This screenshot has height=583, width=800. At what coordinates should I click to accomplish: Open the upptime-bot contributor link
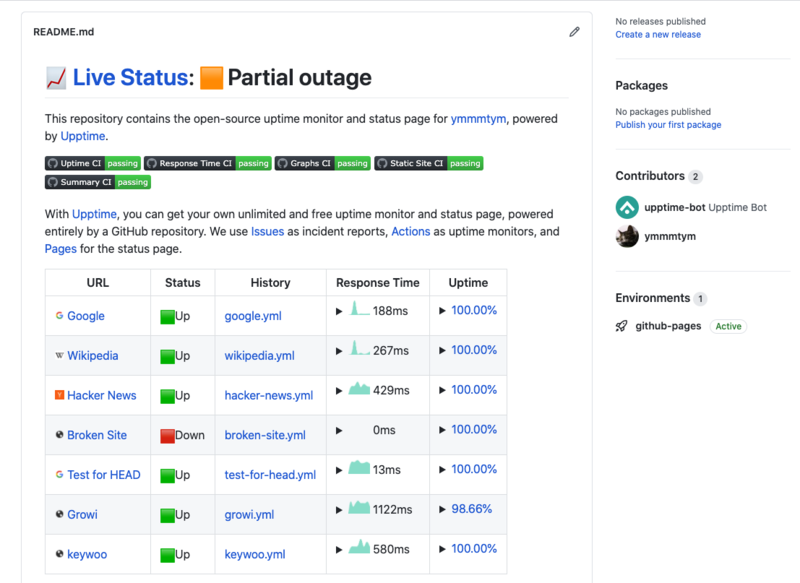(x=674, y=207)
